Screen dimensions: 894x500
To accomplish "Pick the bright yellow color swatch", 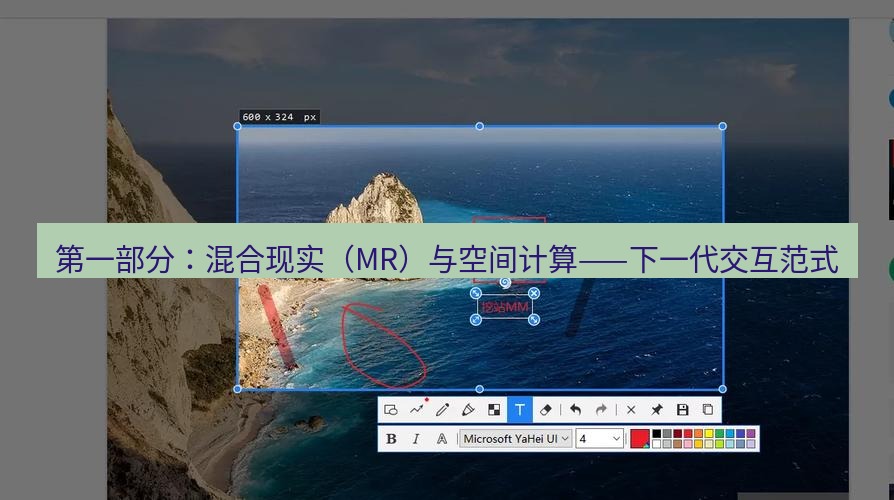I will (x=709, y=433).
